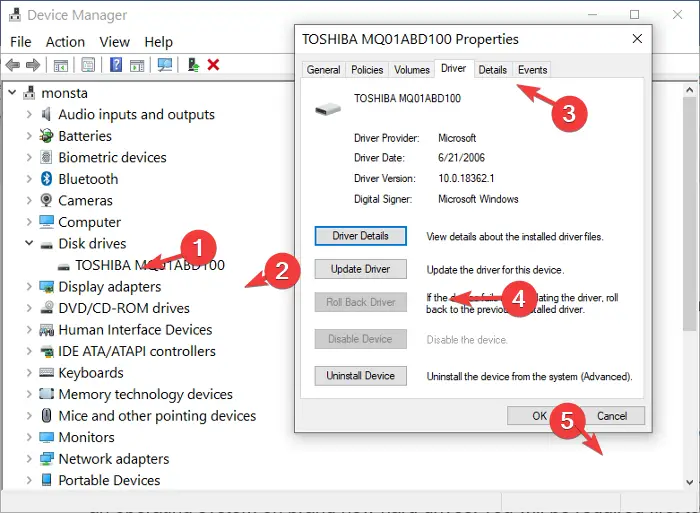Click the Memory technology devices chip icon
The image size is (700, 513).
pyautogui.click(x=46, y=394)
